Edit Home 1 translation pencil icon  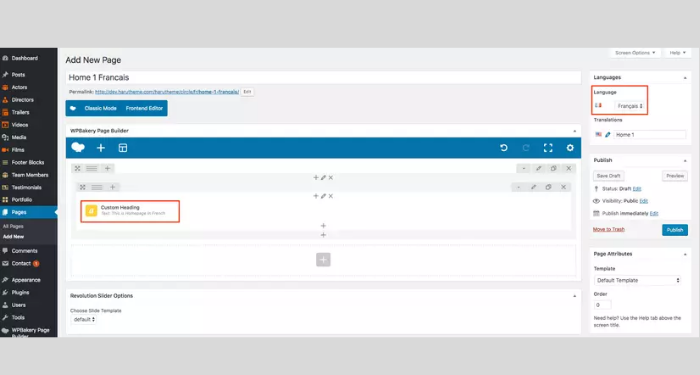pos(608,134)
